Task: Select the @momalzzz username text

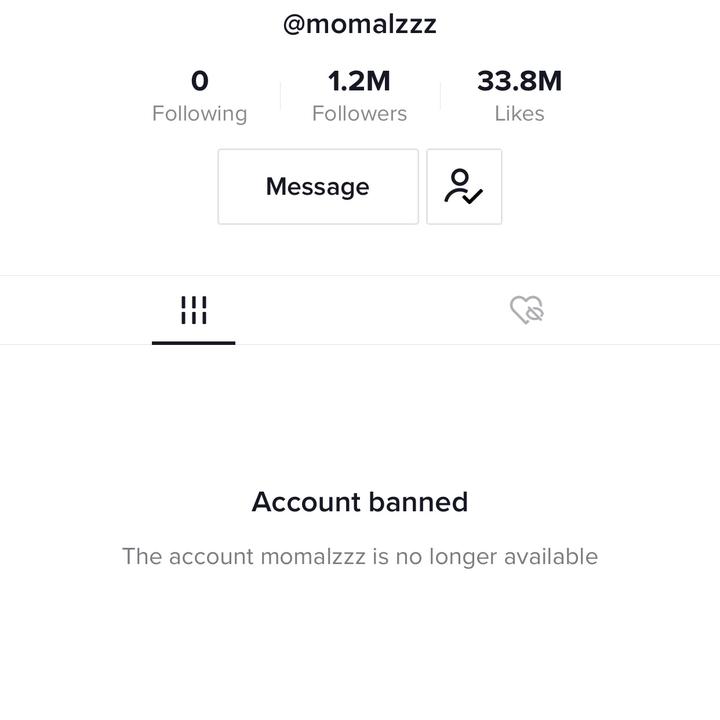Action: (x=360, y=24)
